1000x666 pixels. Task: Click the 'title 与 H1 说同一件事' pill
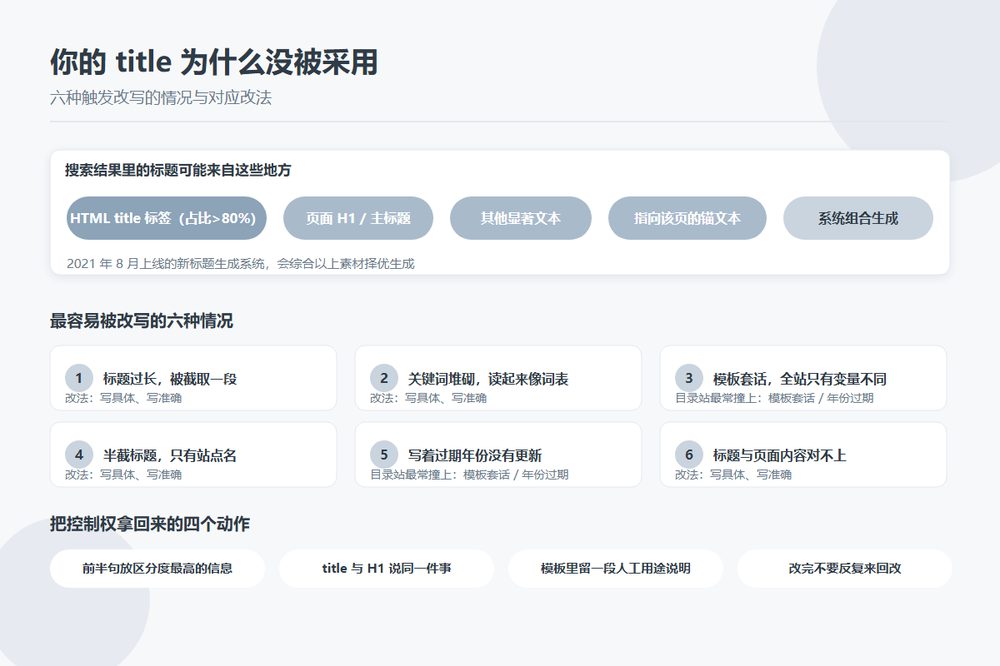pyautogui.click(x=386, y=568)
